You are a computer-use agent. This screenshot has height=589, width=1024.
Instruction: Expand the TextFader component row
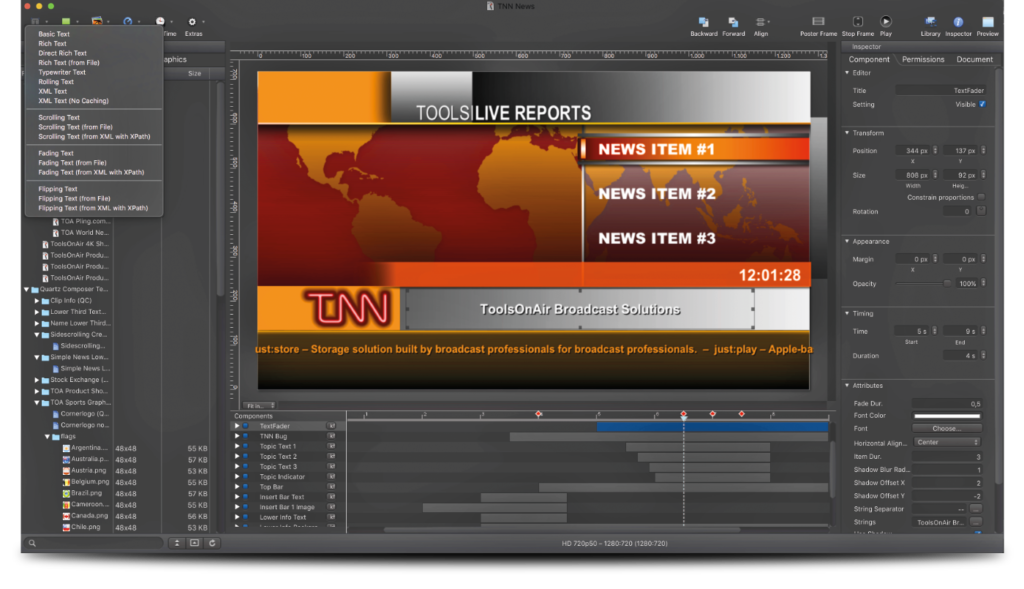point(237,426)
